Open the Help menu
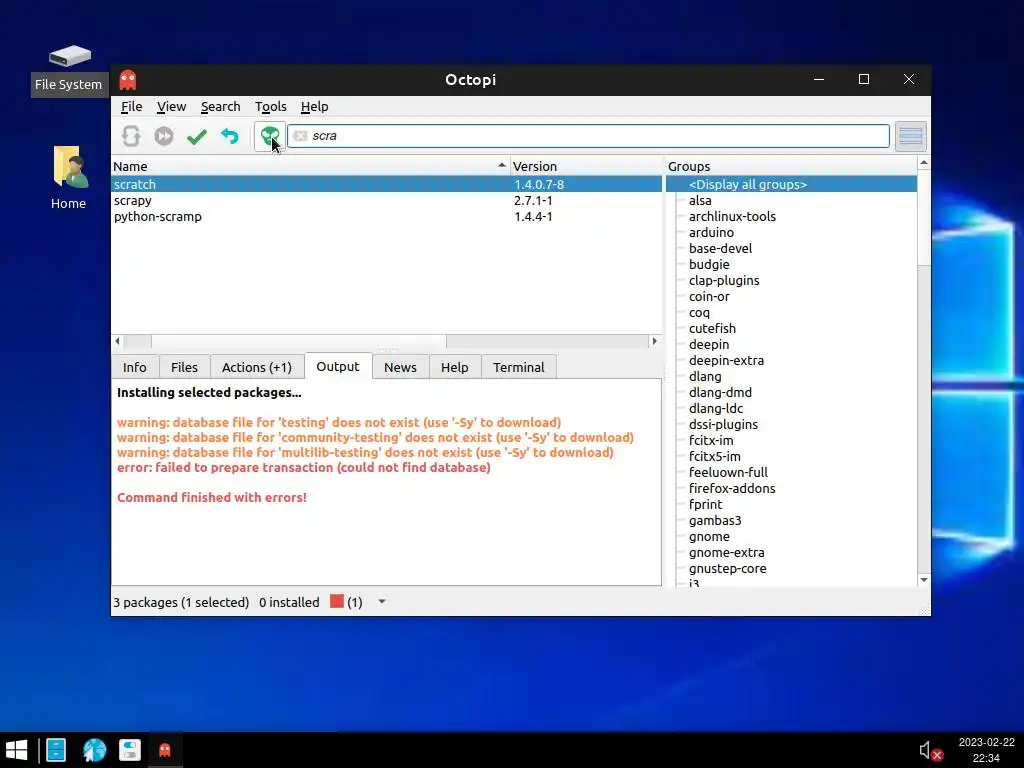 pyautogui.click(x=314, y=106)
